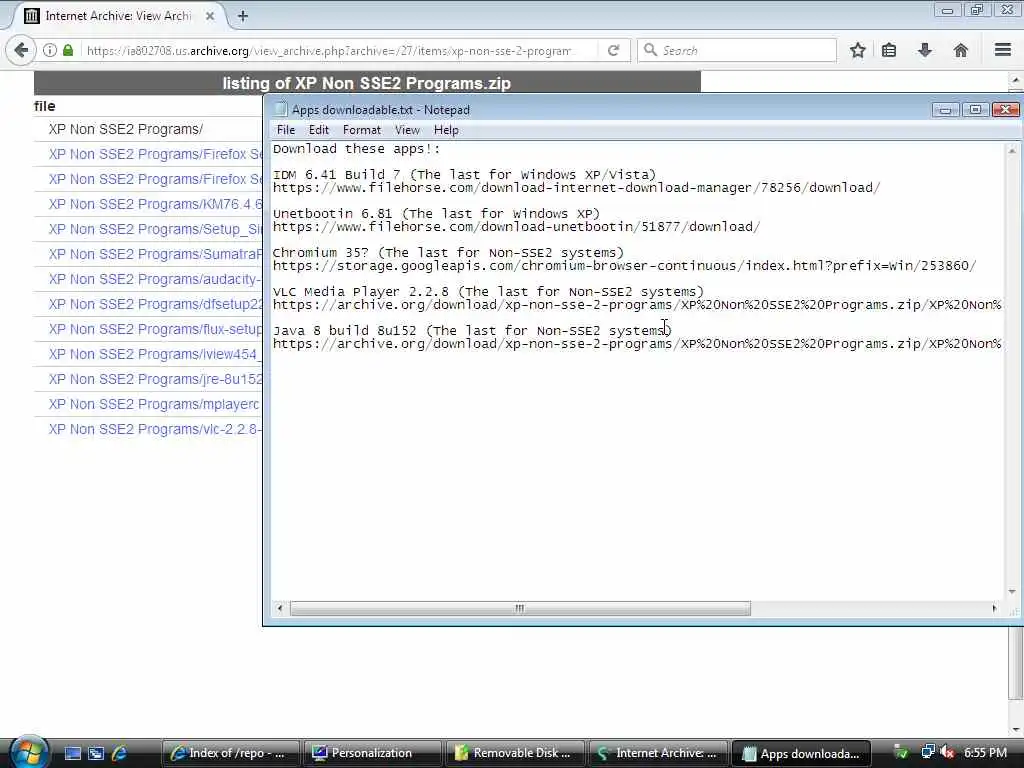Open XP Non SSE2 Programs/KM76 link
Viewport: 1024px width, 768px height.
(155, 204)
